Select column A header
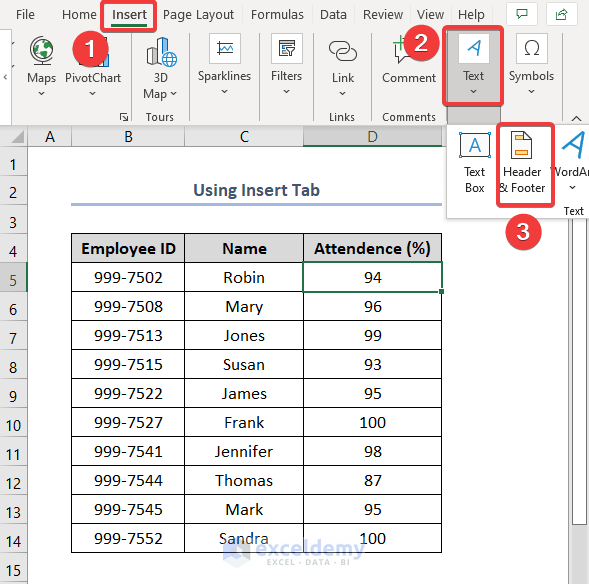 pyautogui.click(x=50, y=137)
